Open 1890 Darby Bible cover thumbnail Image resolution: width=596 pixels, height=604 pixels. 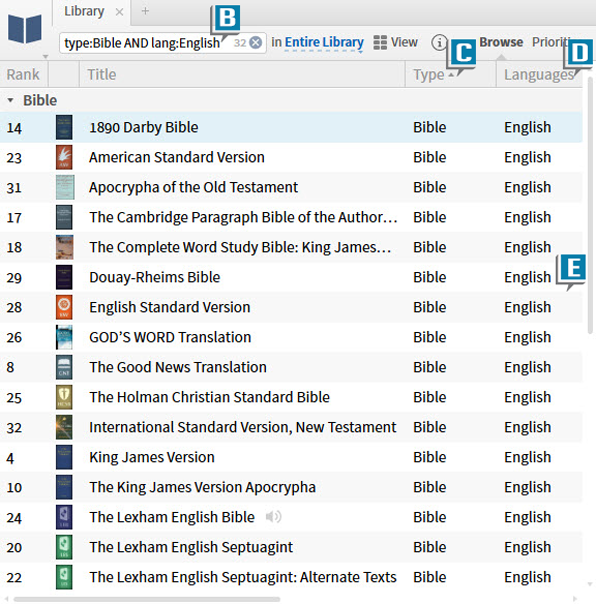click(64, 127)
